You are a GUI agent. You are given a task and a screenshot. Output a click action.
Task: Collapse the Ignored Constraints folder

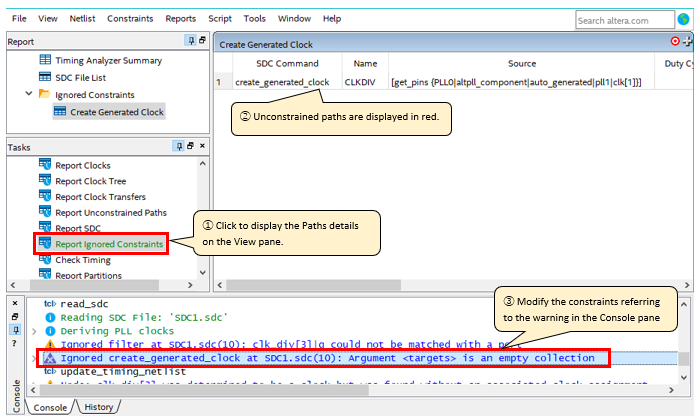(x=29, y=94)
